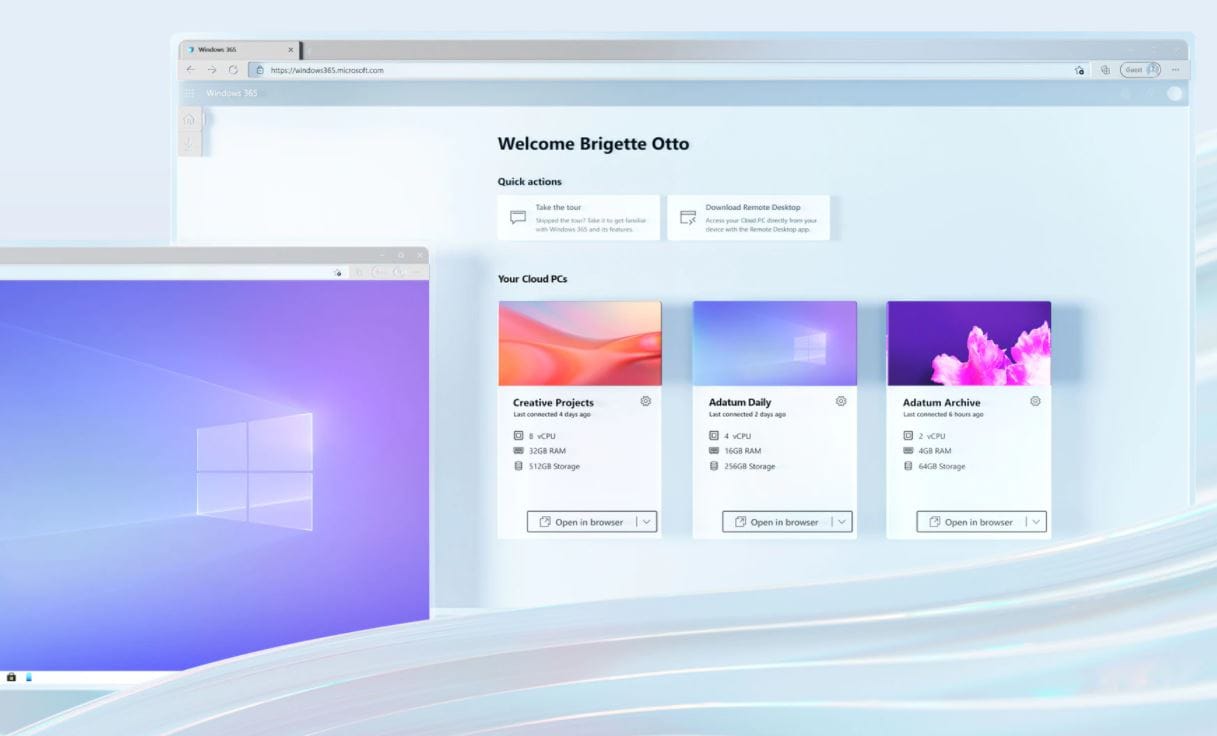Open Adatum Archive settings gear
Image resolution: width=1217 pixels, height=736 pixels.
pyautogui.click(x=1035, y=401)
